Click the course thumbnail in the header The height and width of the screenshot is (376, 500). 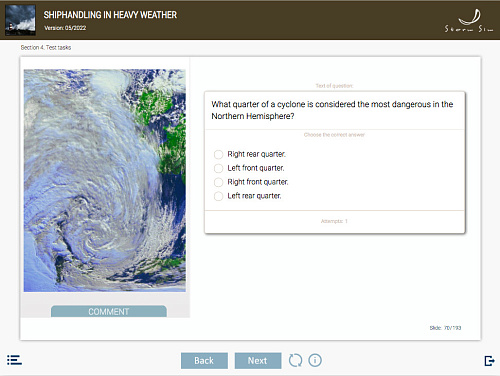coord(20,20)
